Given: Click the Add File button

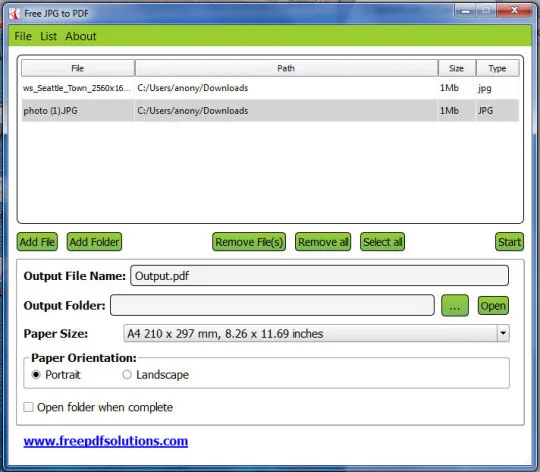Looking at the screenshot, I should [37, 242].
